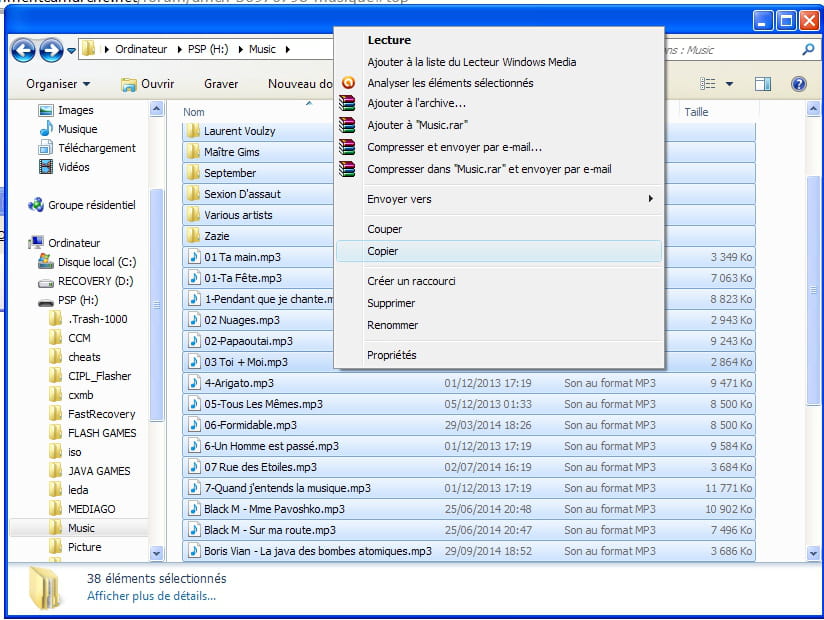Screen dimensions: 824x620
Task: Open the view options dropdown arrow
Action: pos(729,84)
